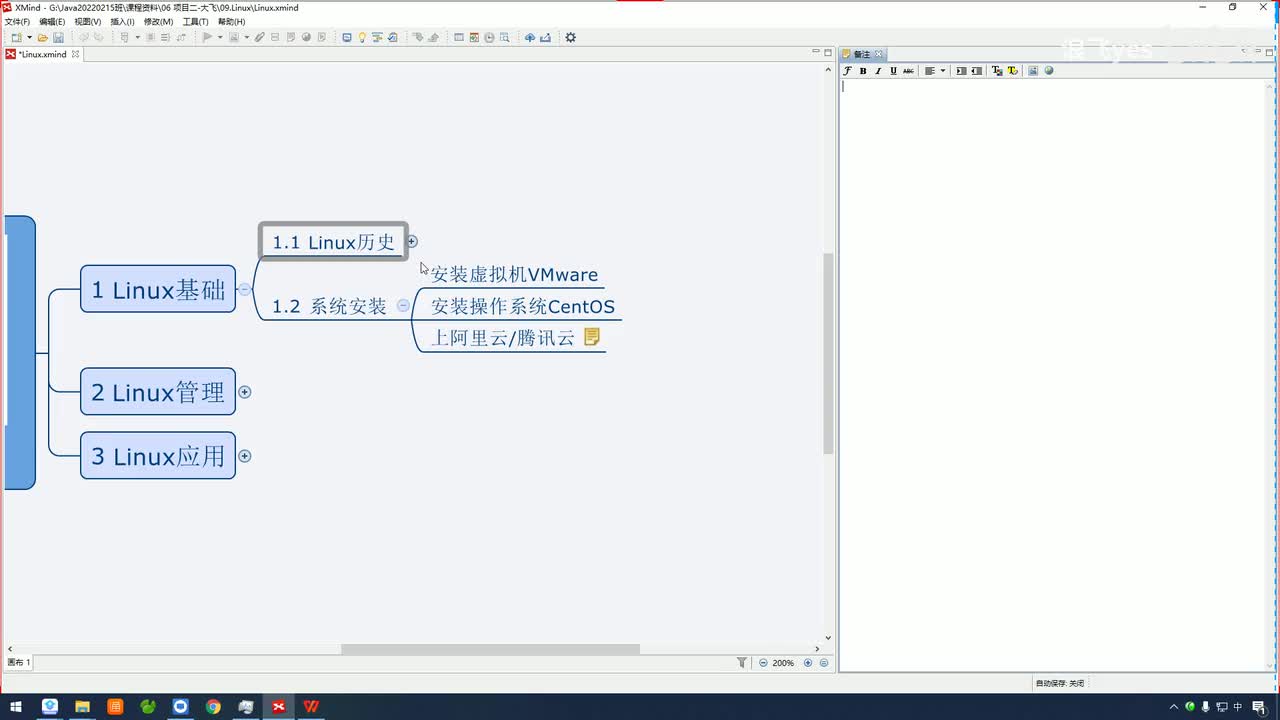Click the New workbook toolbar icon
The image size is (1280, 720).
(x=17, y=38)
